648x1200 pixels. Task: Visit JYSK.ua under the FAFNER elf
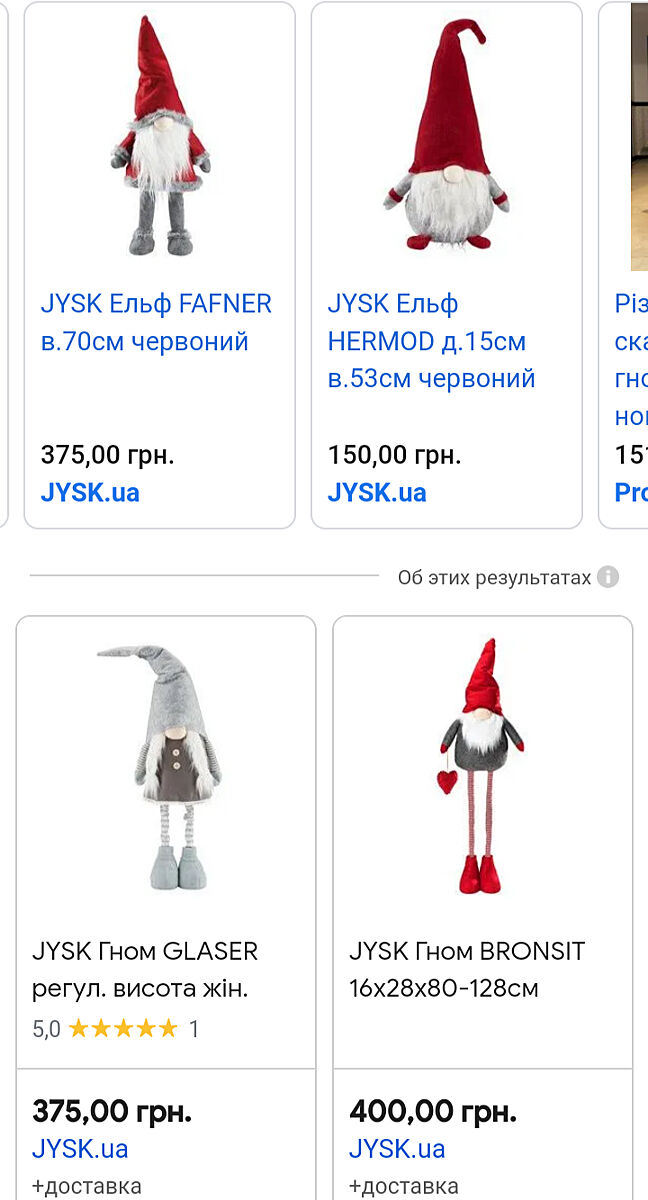(x=90, y=493)
